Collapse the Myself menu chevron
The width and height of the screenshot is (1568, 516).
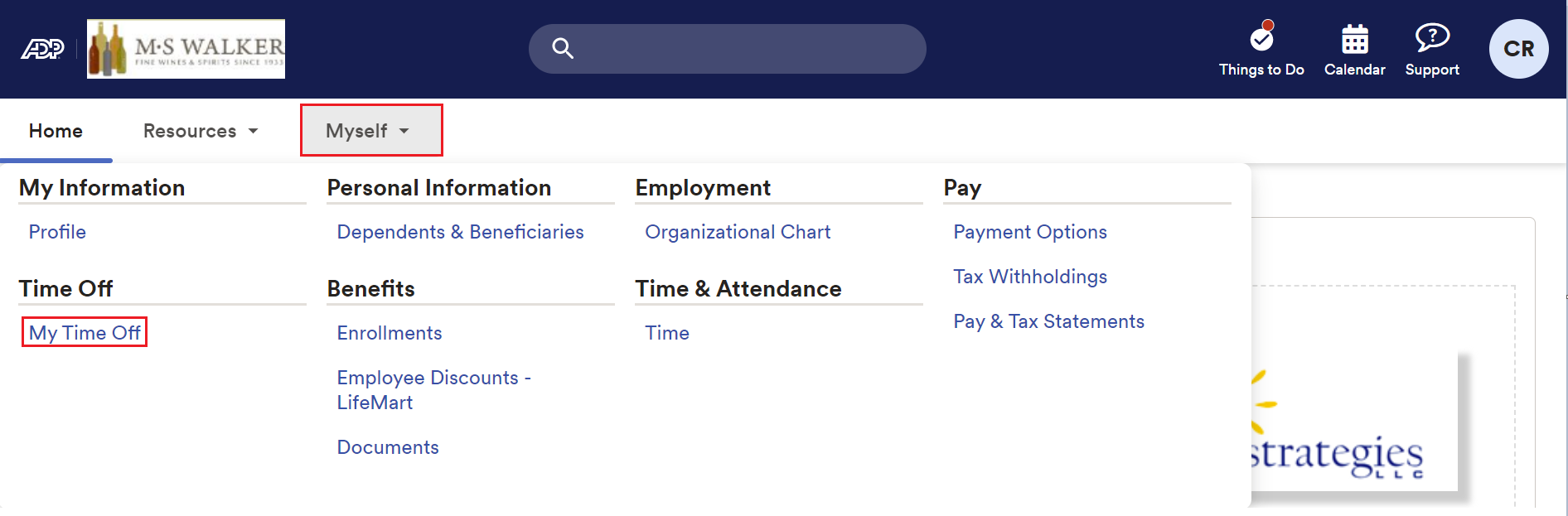[x=405, y=131]
